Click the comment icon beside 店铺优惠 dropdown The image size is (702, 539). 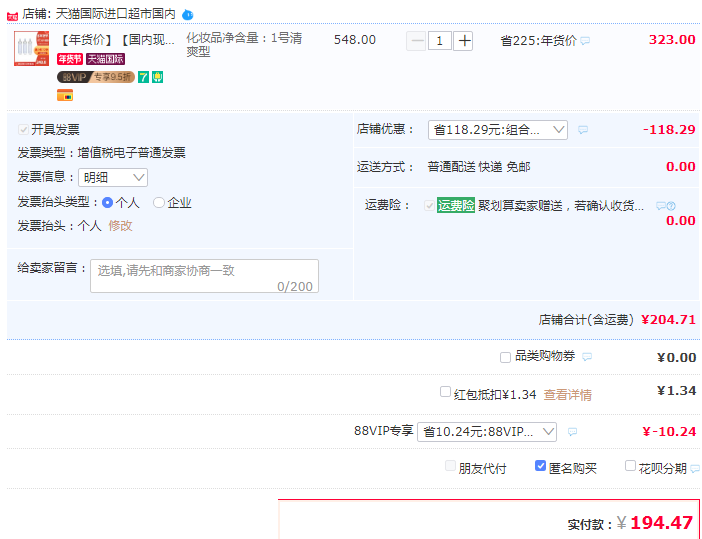[x=583, y=130]
